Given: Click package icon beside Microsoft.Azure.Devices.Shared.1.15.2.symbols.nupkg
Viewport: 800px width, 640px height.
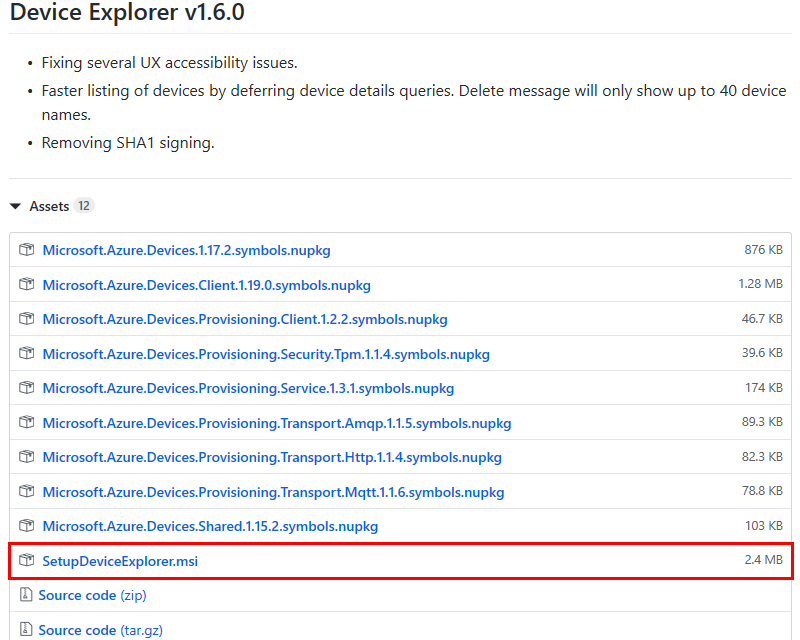Looking at the screenshot, I should tap(27, 526).
